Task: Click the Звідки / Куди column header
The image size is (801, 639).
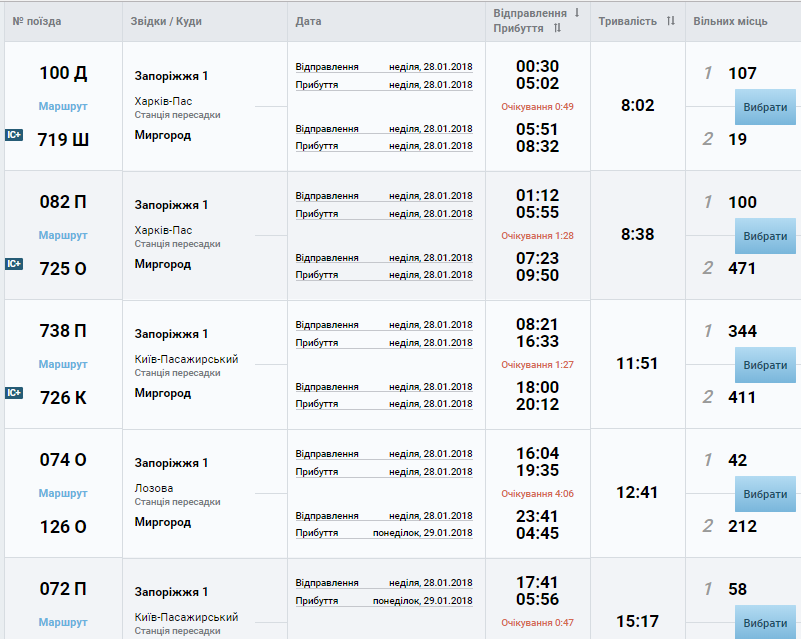Action: 166,21
